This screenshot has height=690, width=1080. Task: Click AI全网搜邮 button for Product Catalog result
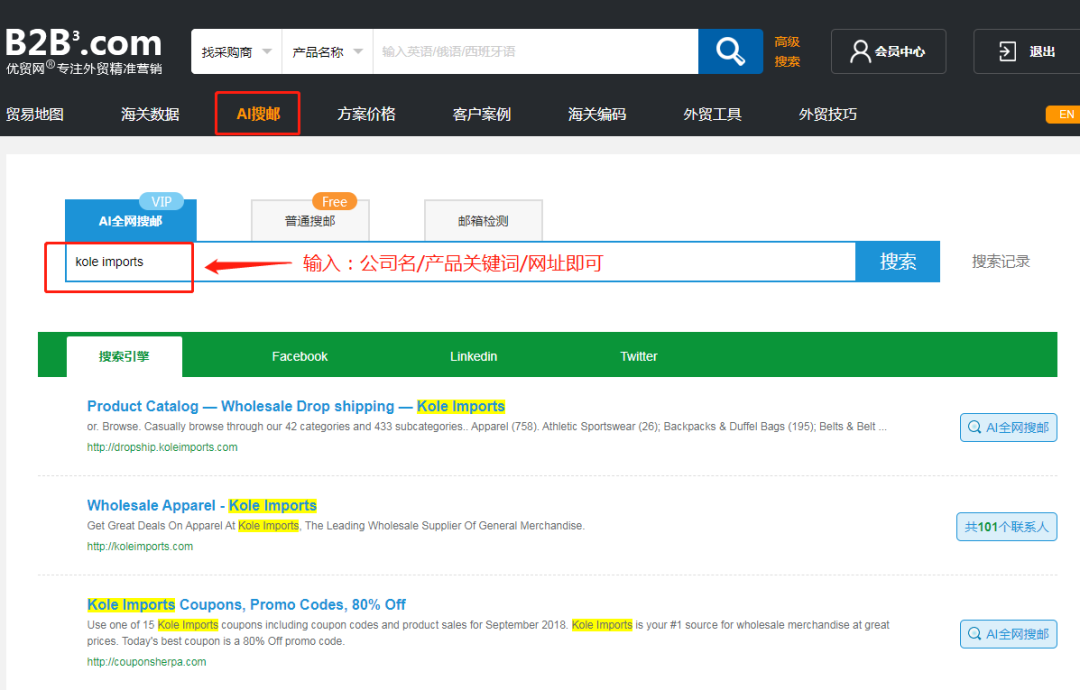point(1008,428)
